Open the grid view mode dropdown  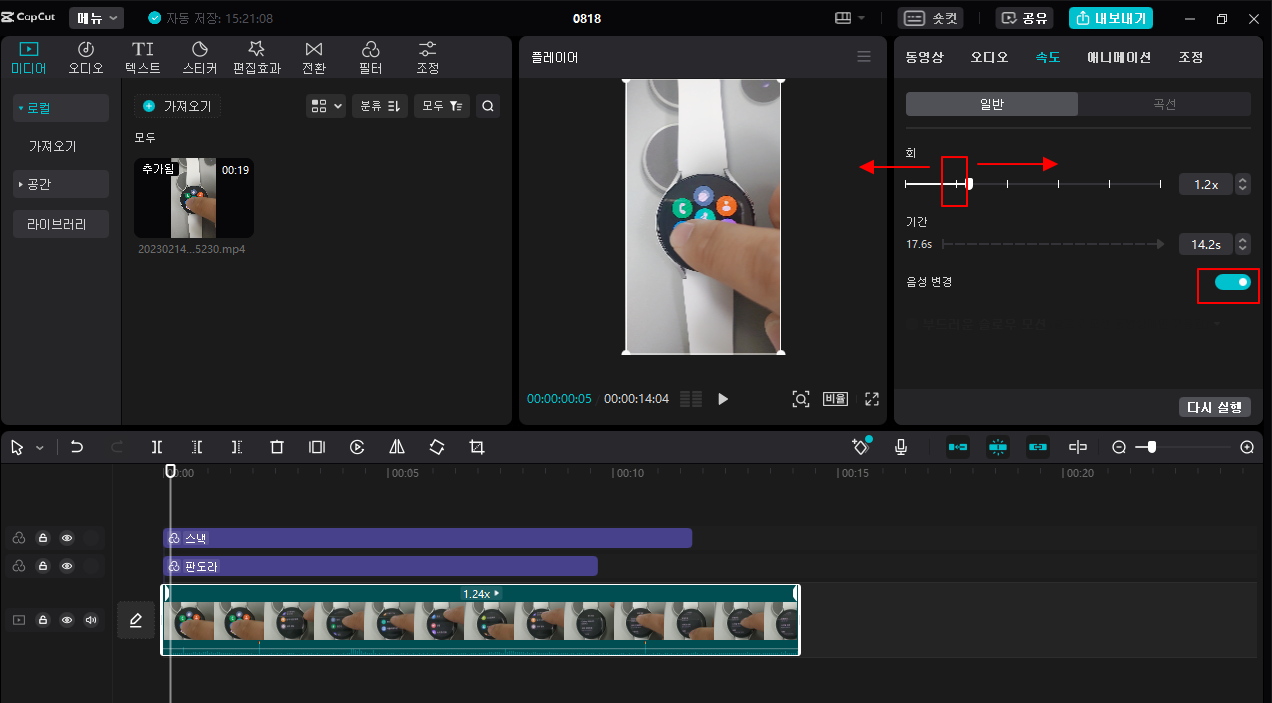326,106
